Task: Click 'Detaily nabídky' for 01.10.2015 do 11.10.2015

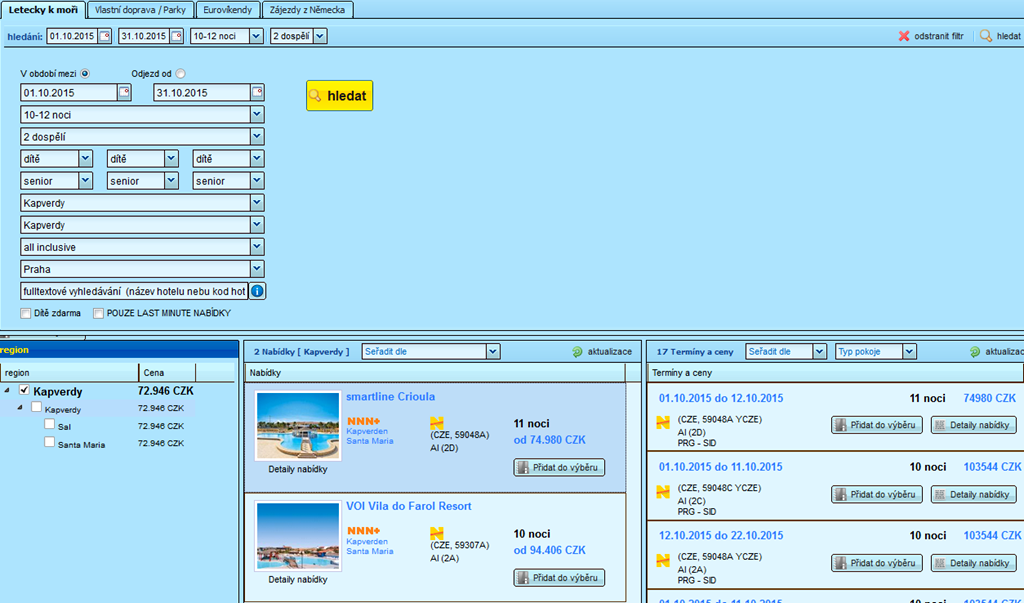Action: 974,495
